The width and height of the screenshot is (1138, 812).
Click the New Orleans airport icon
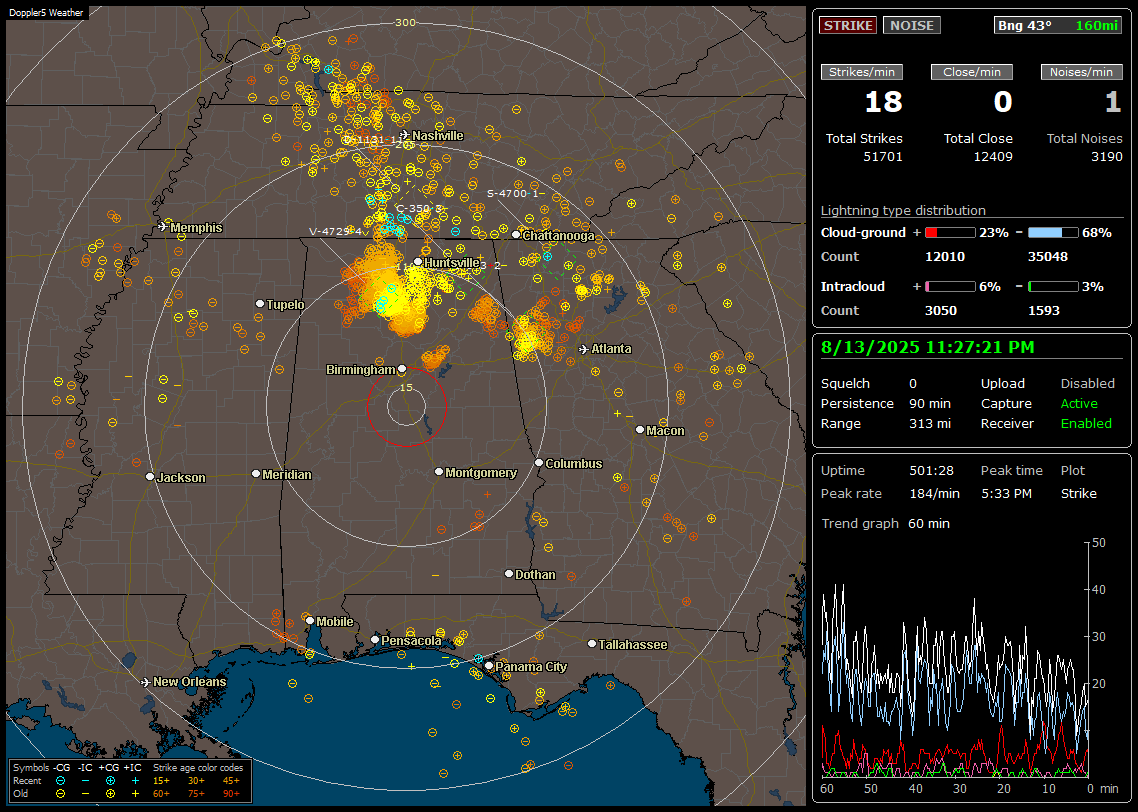click(x=146, y=682)
